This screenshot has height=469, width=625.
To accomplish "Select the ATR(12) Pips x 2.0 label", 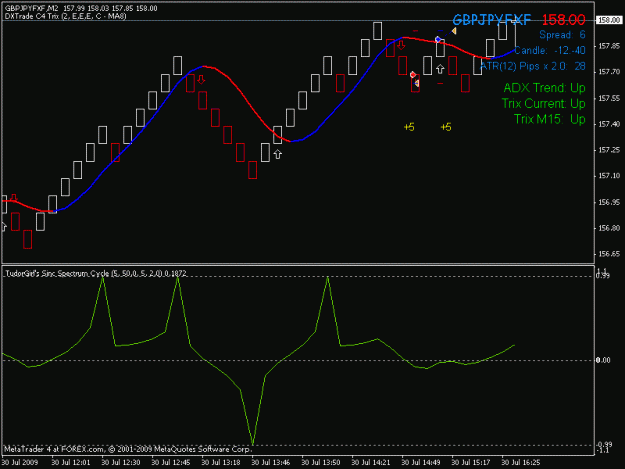I will (533, 66).
